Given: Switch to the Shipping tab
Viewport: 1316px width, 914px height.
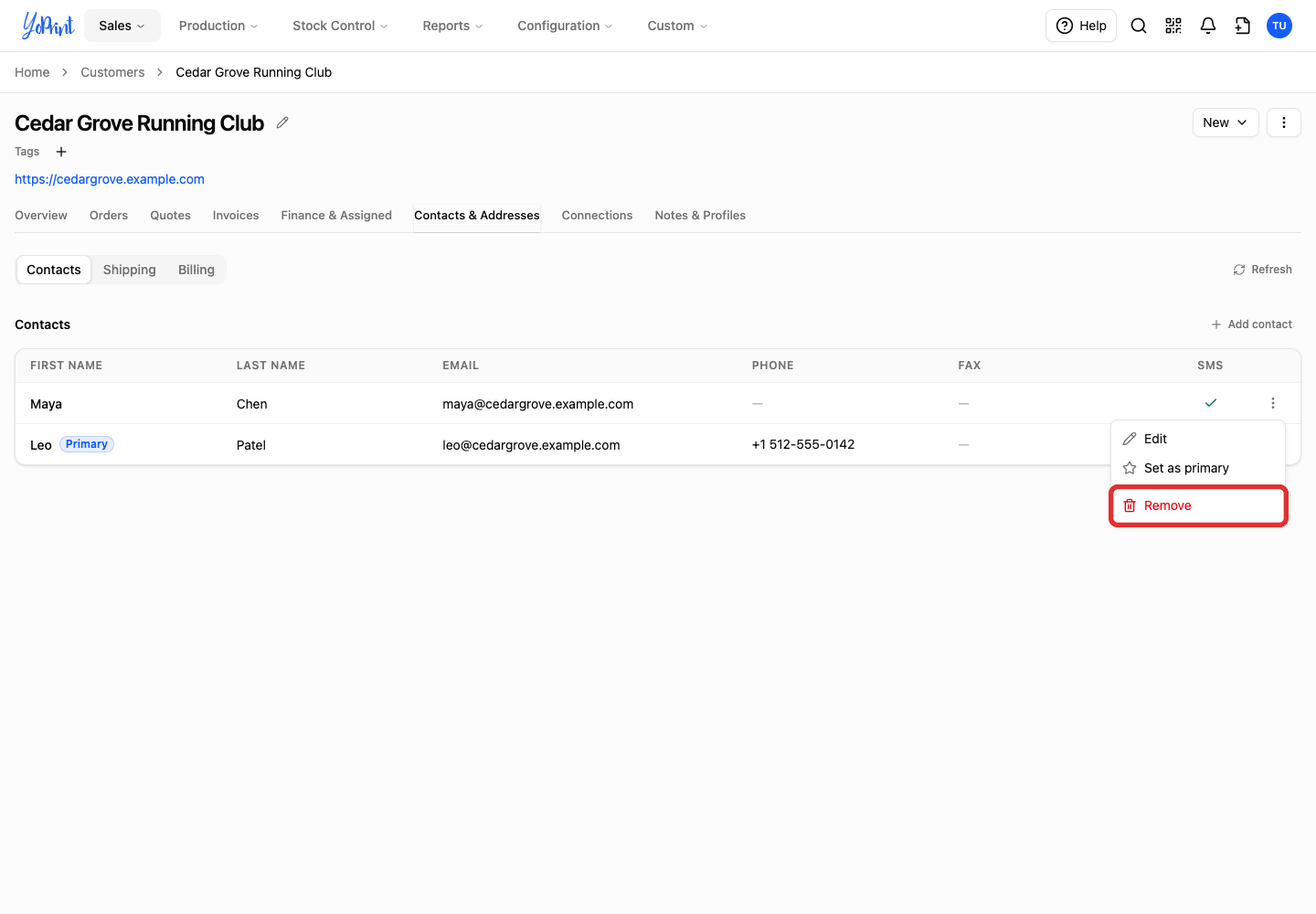Looking at the screenshot, I should tap(130, 270).
